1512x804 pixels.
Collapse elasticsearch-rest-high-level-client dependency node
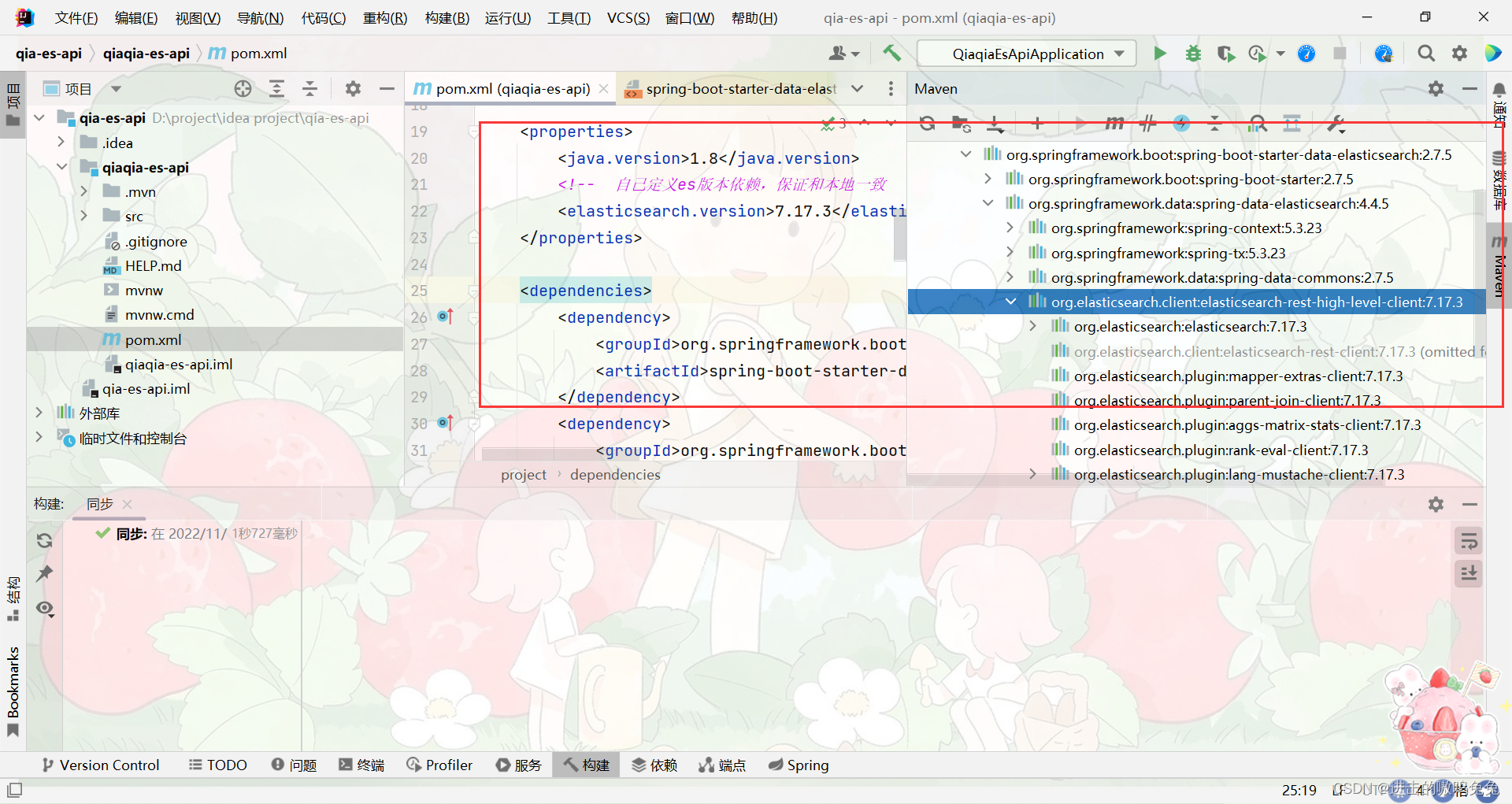click(x=1010, y=302)
